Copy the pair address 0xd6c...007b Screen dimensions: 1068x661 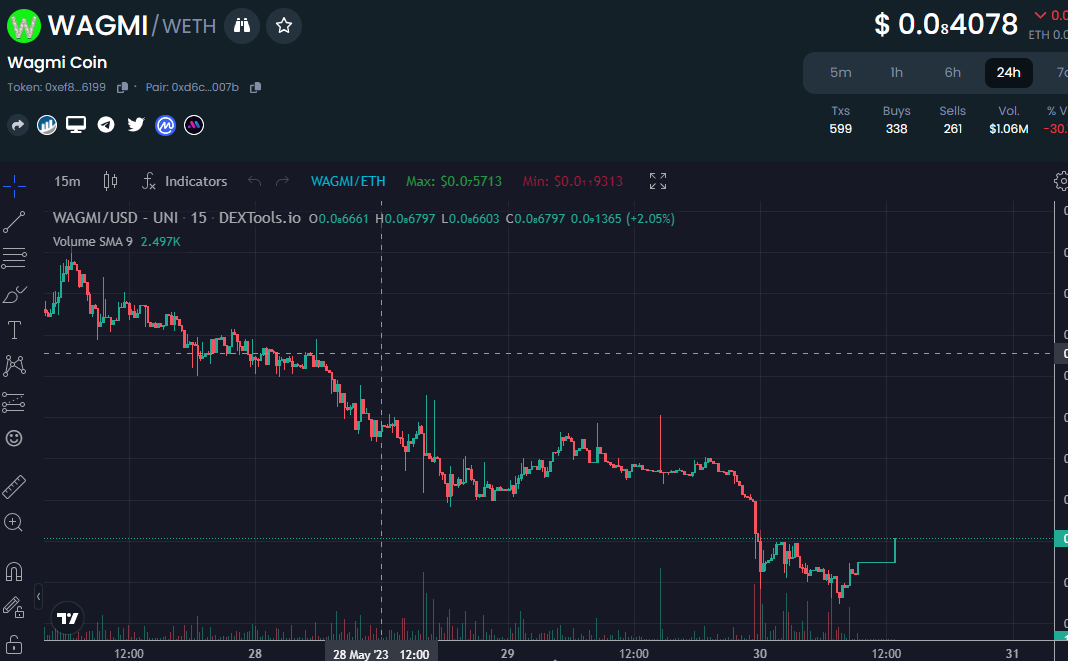click(255, 87)
